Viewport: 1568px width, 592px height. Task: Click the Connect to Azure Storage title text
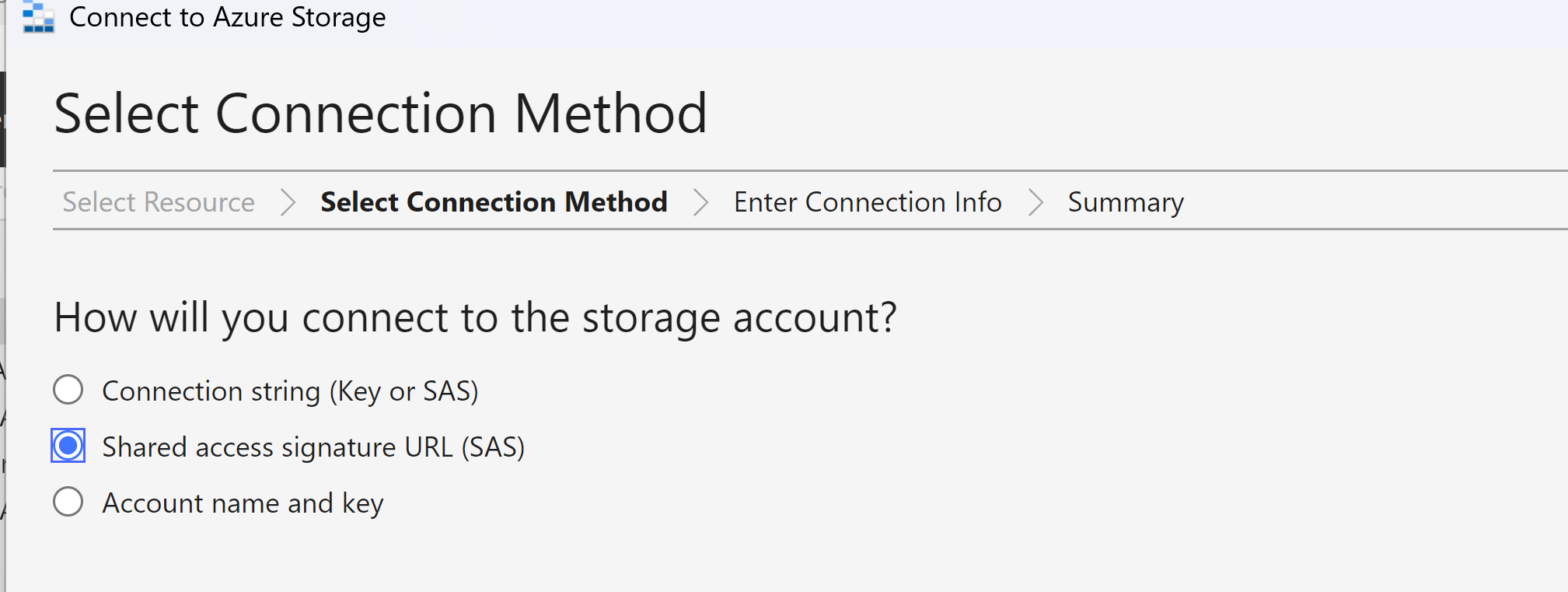coord(228,17)
